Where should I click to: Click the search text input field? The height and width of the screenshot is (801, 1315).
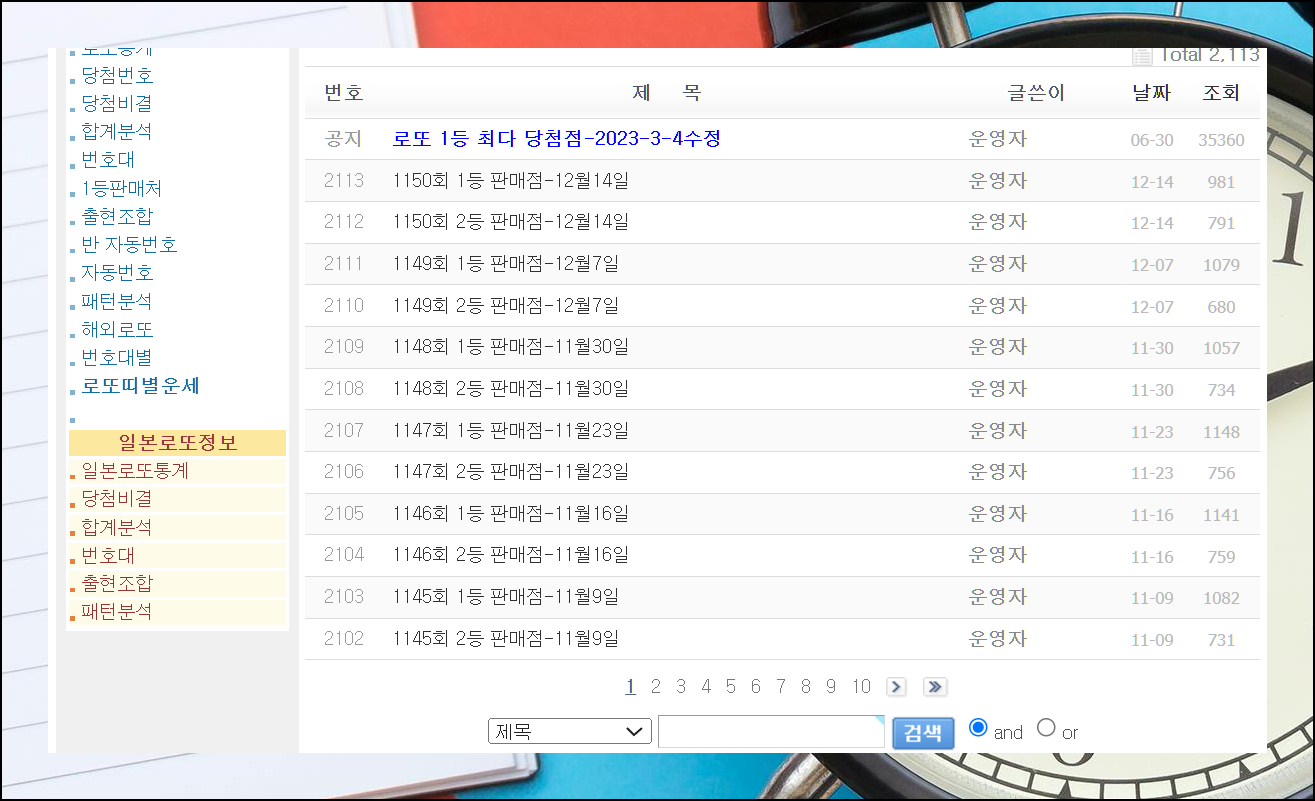click(x=771, y=731)
